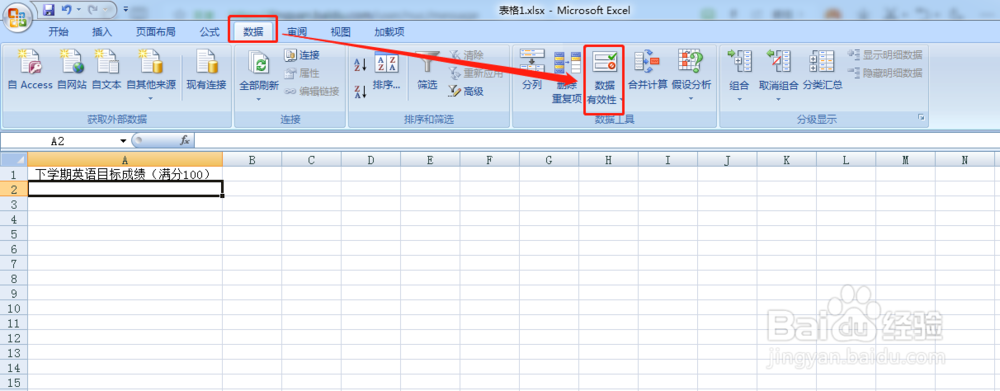Sort descending Z to A

360,92
